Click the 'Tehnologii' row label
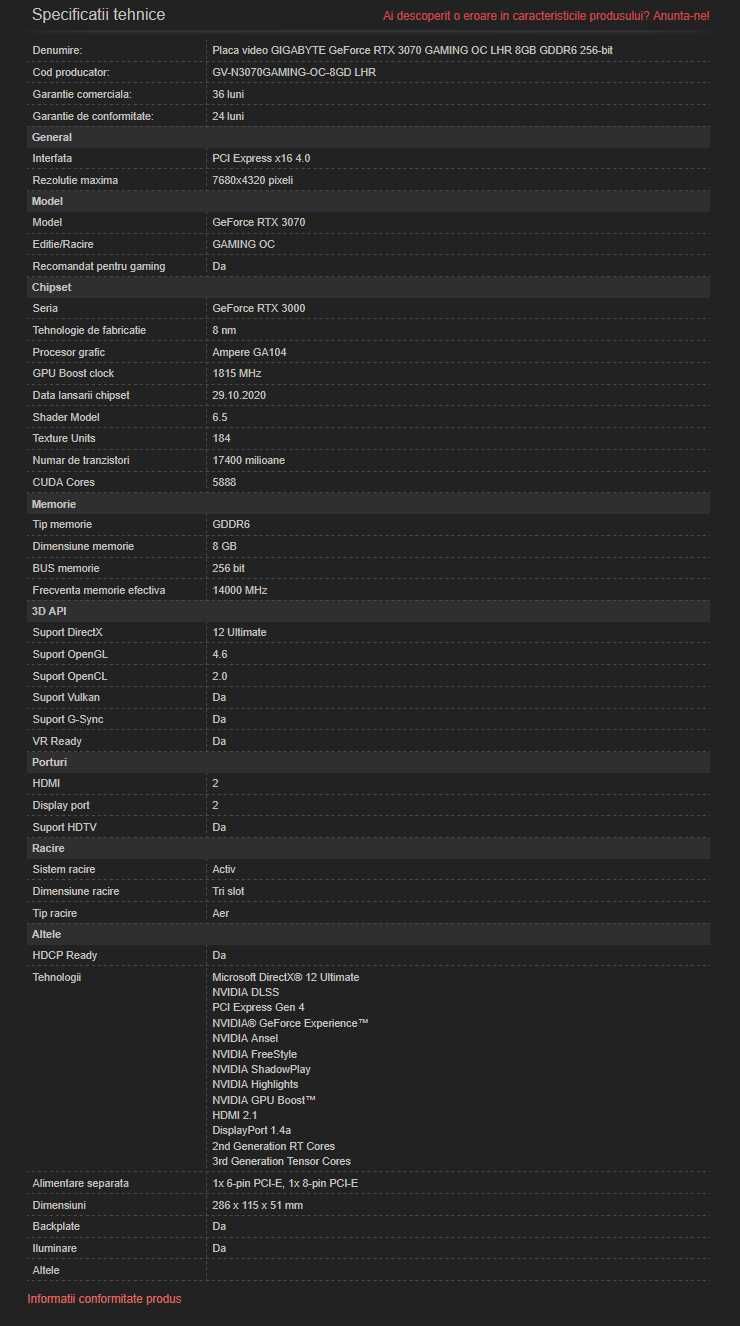The height and width of the screenshot is (1326, 740). pos(57,977)
